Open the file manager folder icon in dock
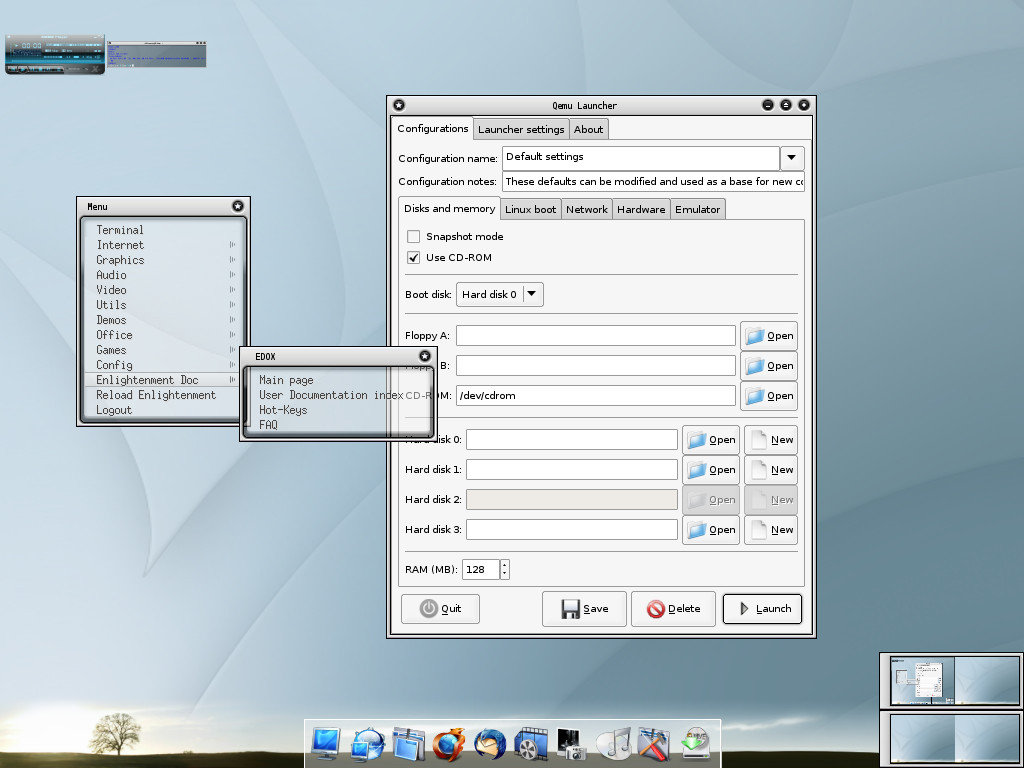 point(409,744)
